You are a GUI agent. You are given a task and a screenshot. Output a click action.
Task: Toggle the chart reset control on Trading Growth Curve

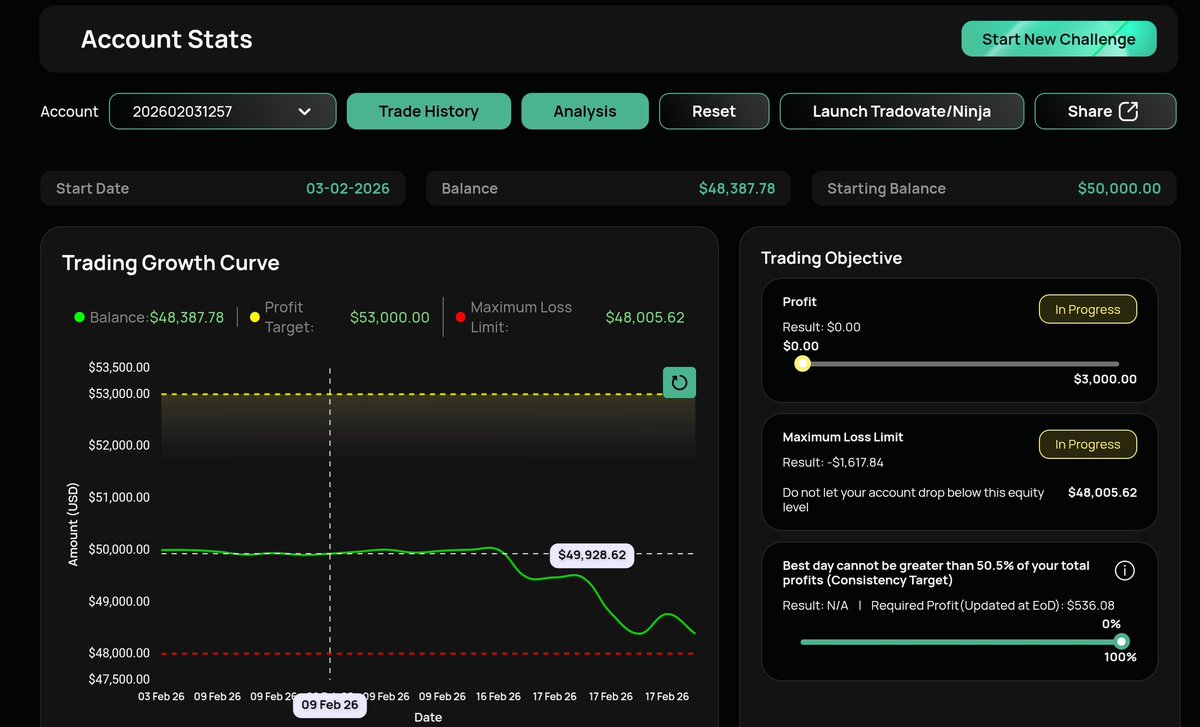click(x=679, y=382)
